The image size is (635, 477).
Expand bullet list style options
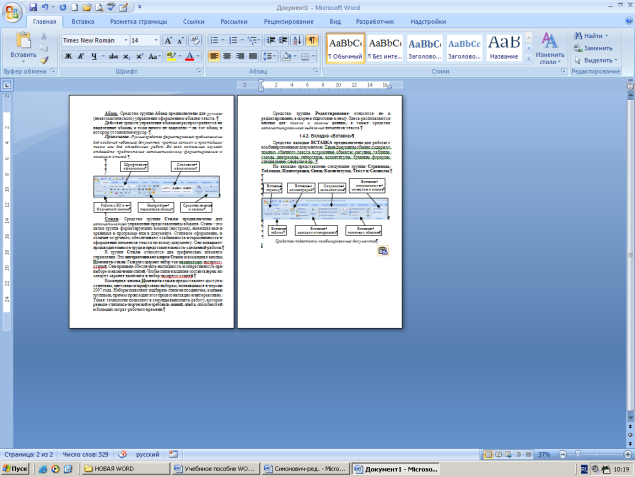click(223, 40)
